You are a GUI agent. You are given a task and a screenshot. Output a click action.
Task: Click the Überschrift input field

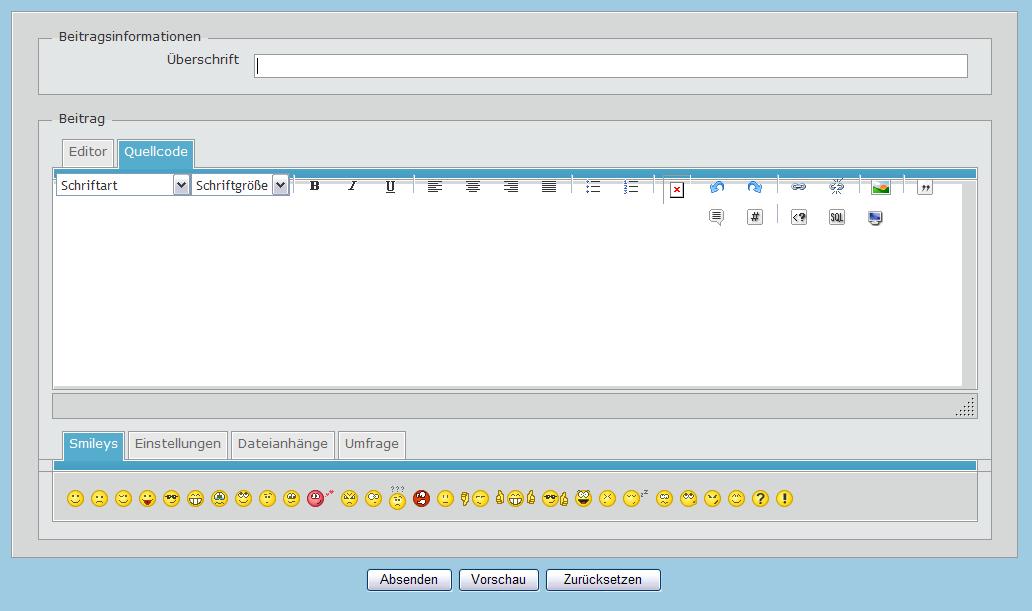click(610, 66)
